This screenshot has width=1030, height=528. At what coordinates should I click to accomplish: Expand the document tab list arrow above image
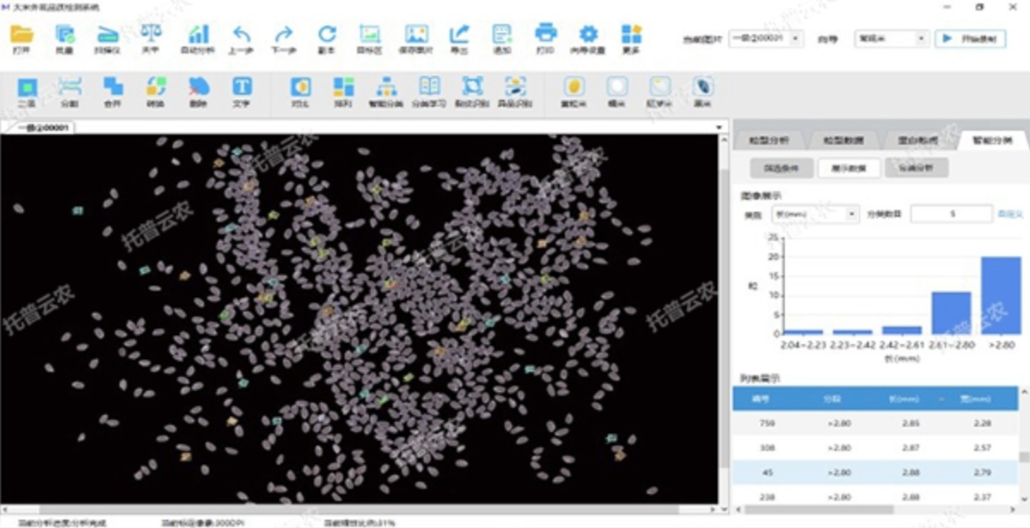pos(719,127)
